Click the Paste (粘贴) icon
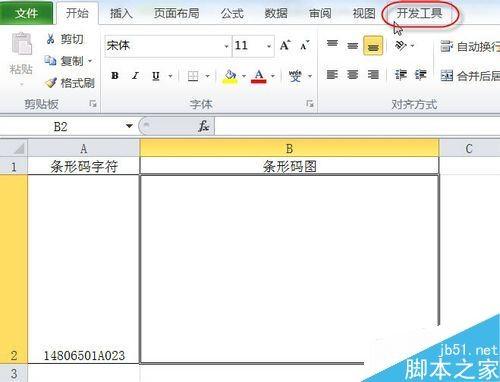The image size is (500, 382). (22, 44)
